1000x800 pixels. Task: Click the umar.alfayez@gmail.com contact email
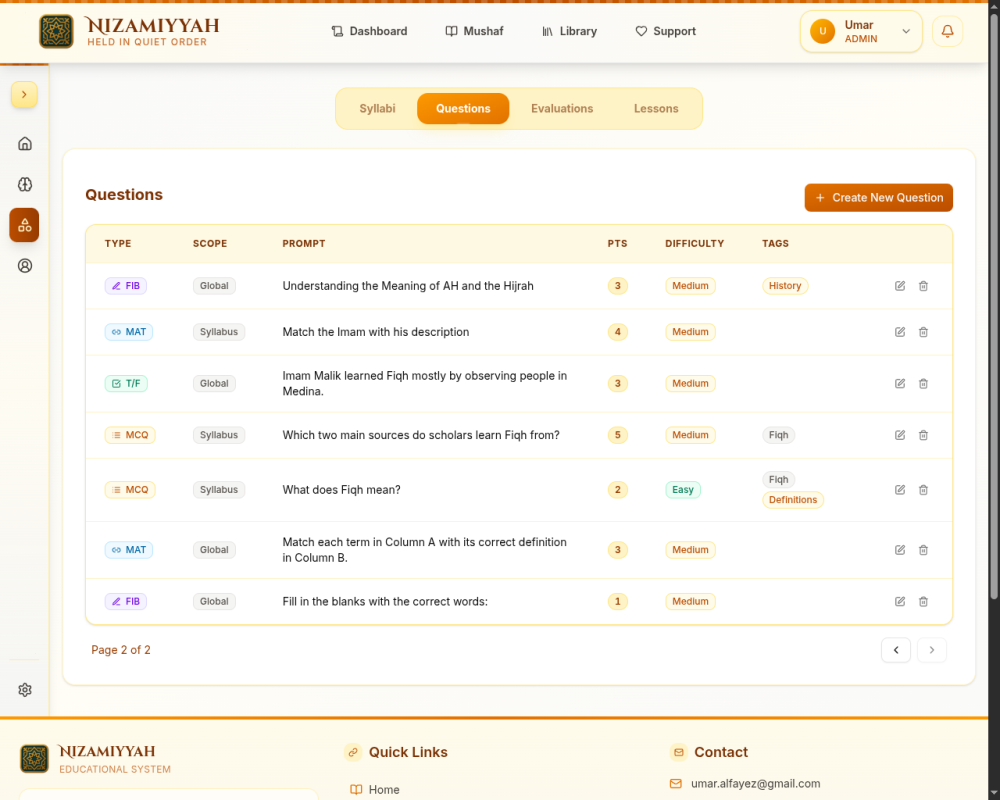tap(755, 783)
